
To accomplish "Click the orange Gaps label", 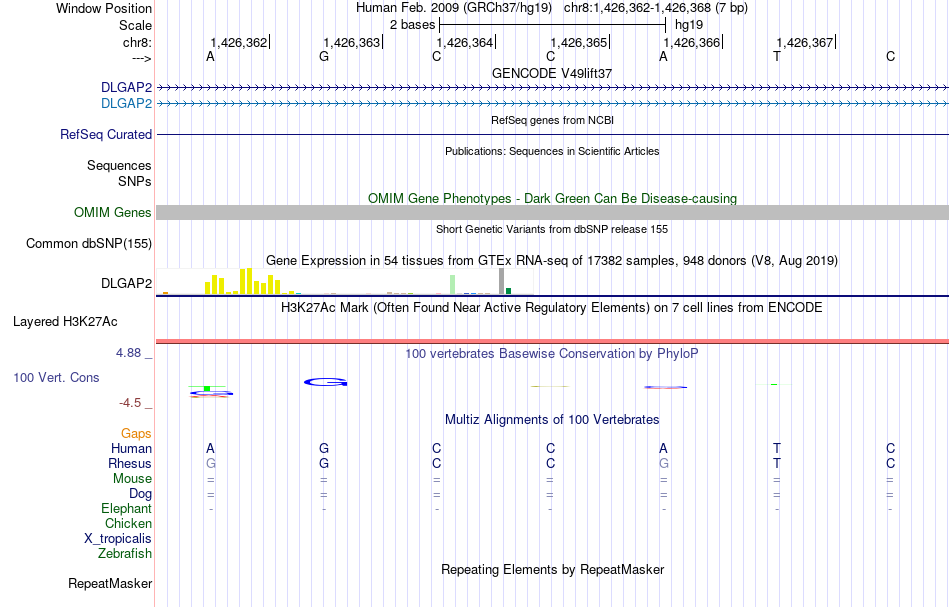I will [136, 433].
